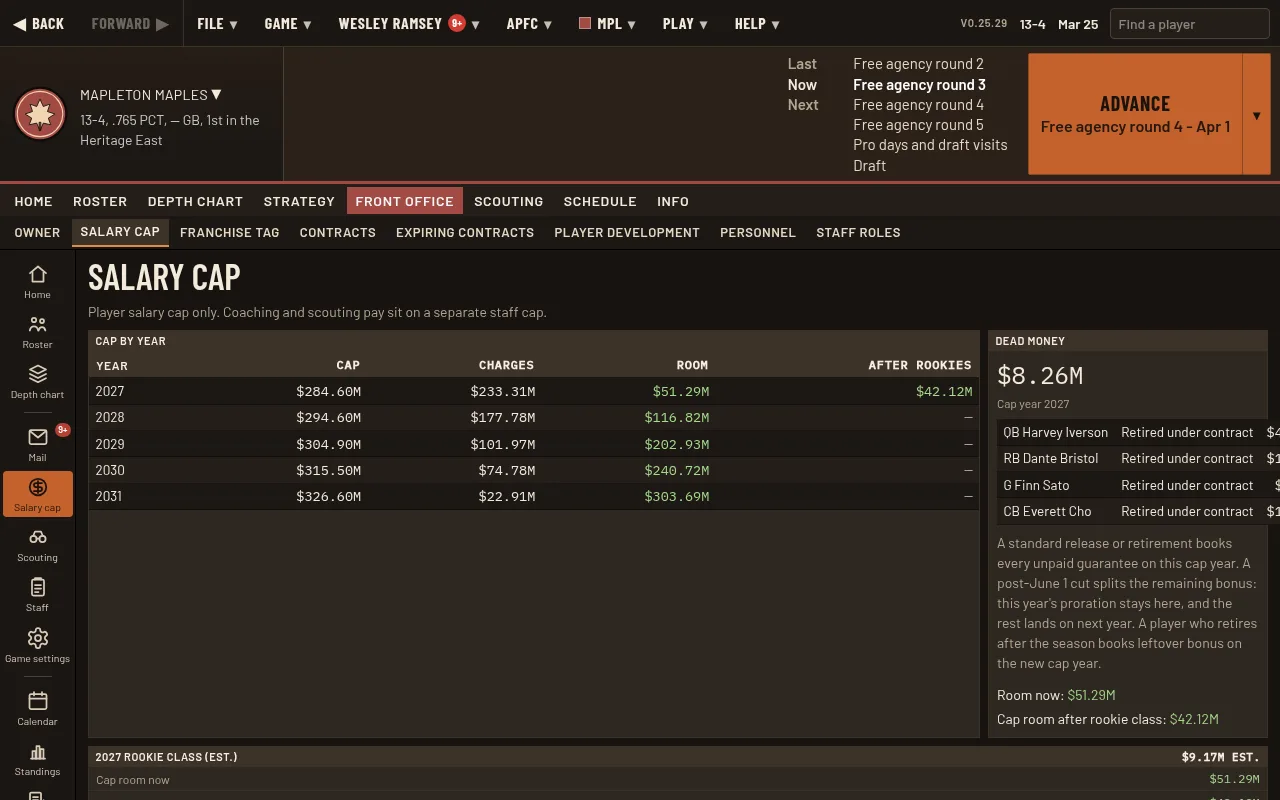Click the 2029 cap value $304.90M

pos(328,444)
